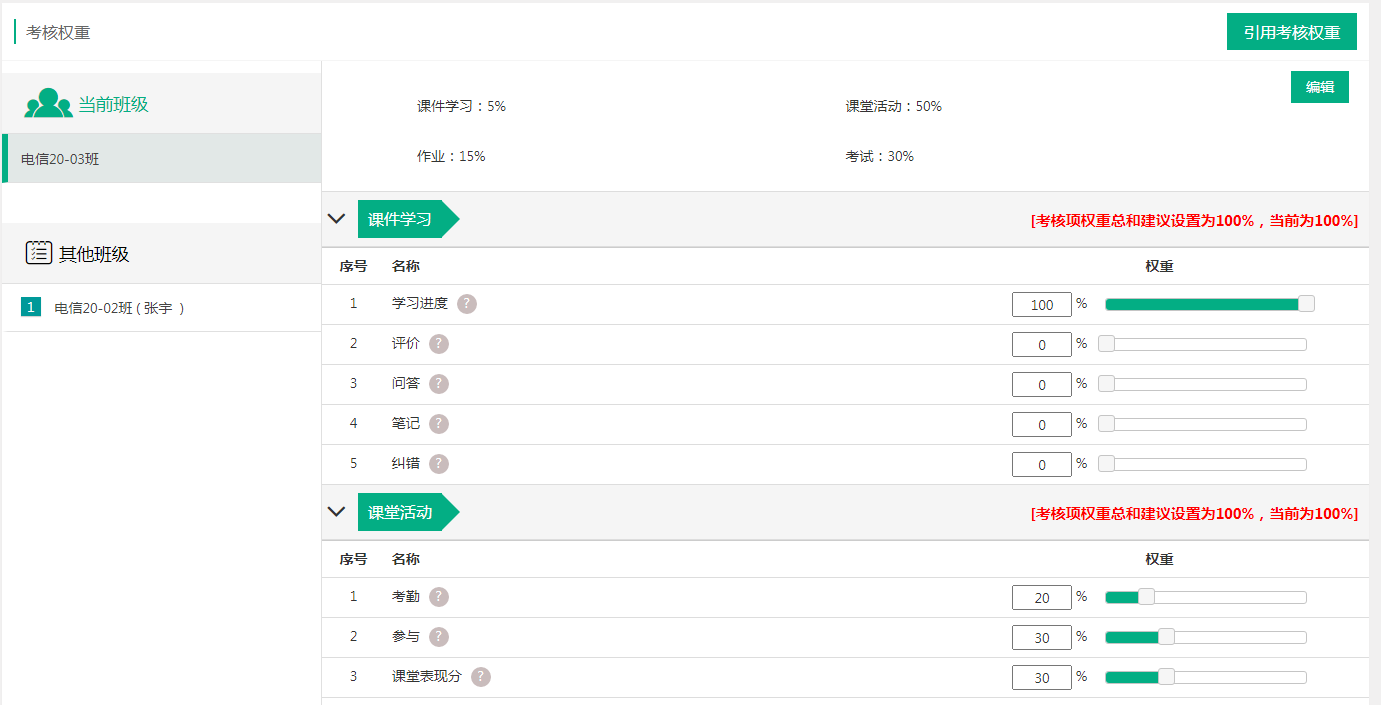
Task: Select current class 电信20-03班
Action: point(162,159)
